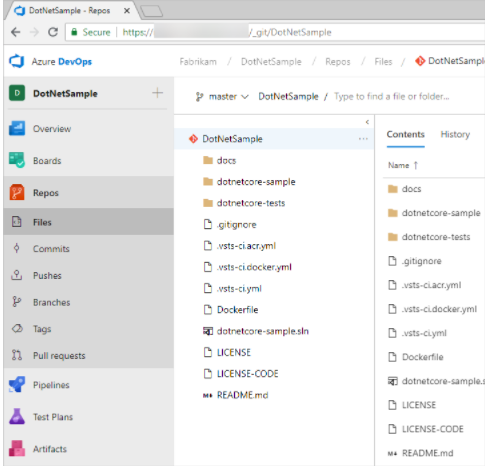Click the docs folder icon in tree
485x466 pixels.
coord(208,160)
